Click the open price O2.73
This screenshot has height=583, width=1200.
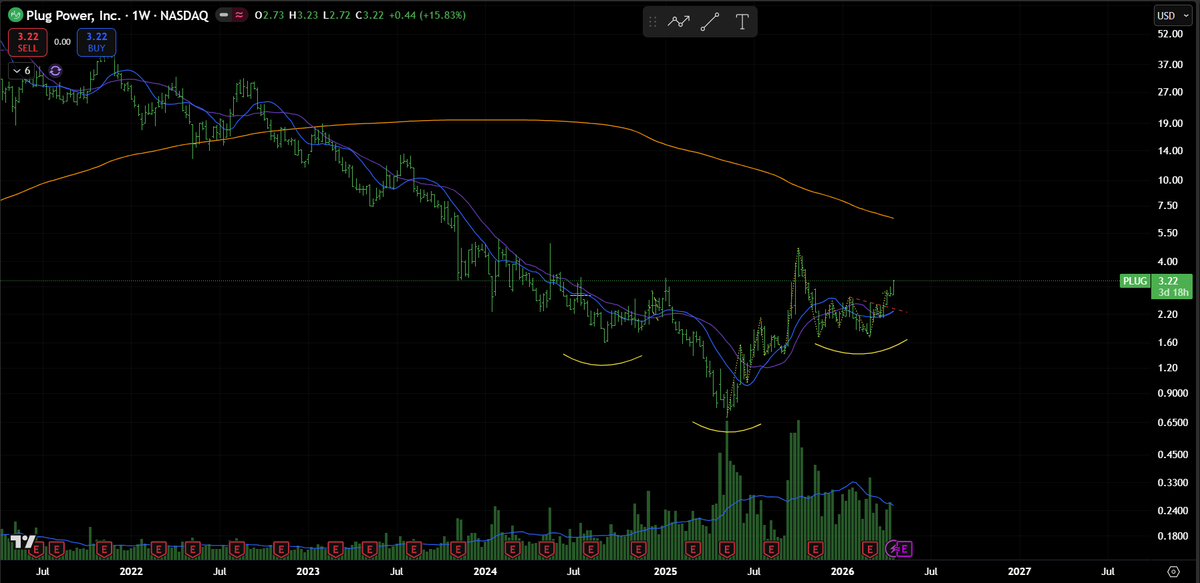pos(271,16)
